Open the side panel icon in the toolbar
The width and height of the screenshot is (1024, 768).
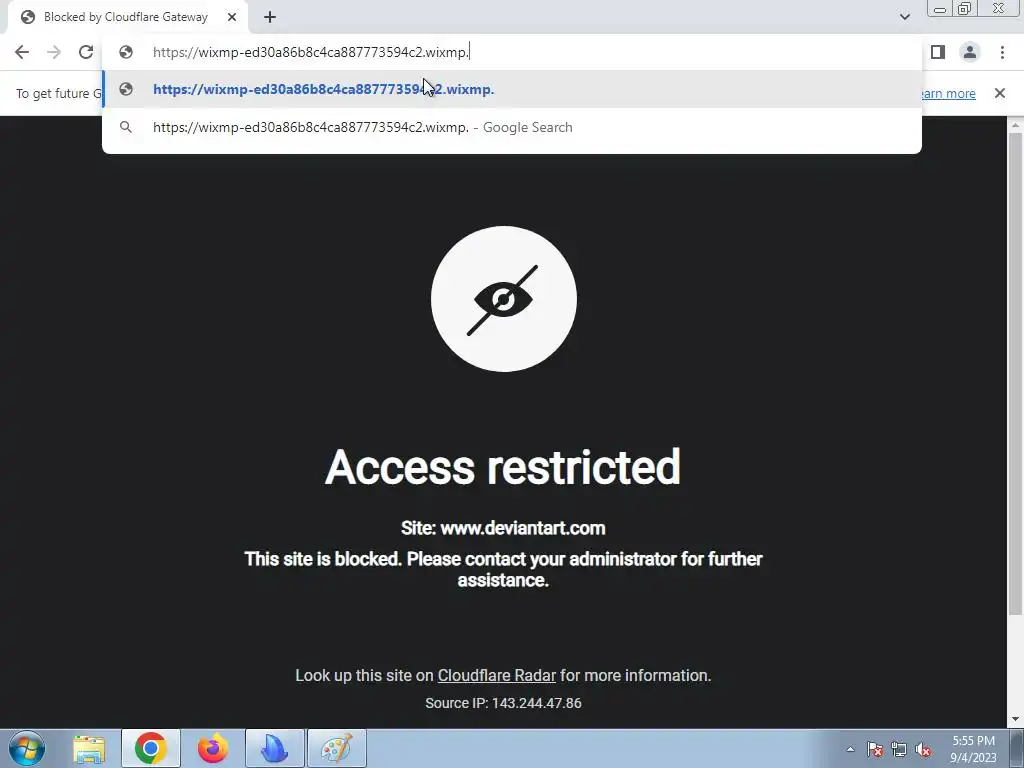938,52
